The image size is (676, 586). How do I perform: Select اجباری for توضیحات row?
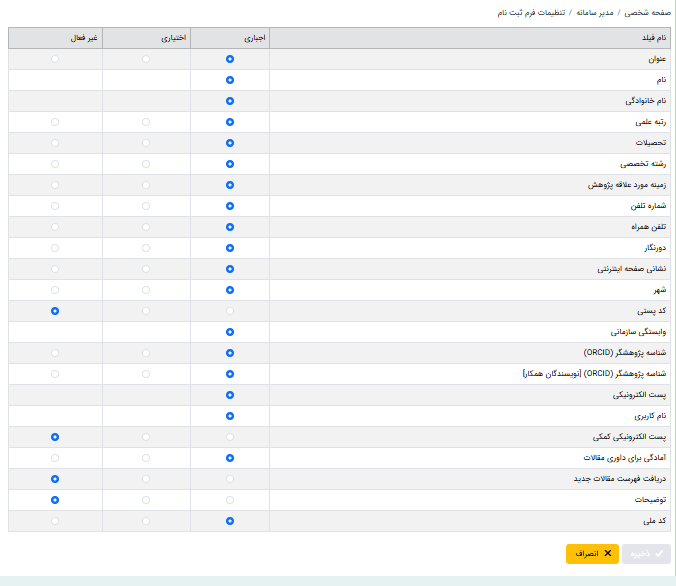point(230,500)
